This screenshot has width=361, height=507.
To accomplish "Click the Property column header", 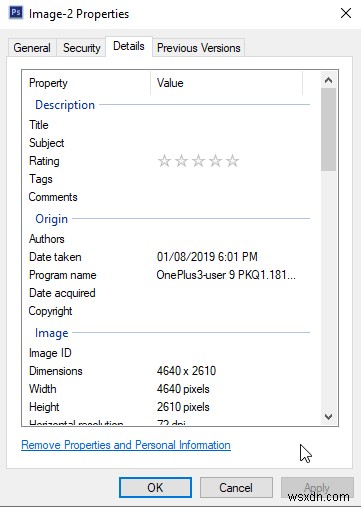I will click(87, 83).
